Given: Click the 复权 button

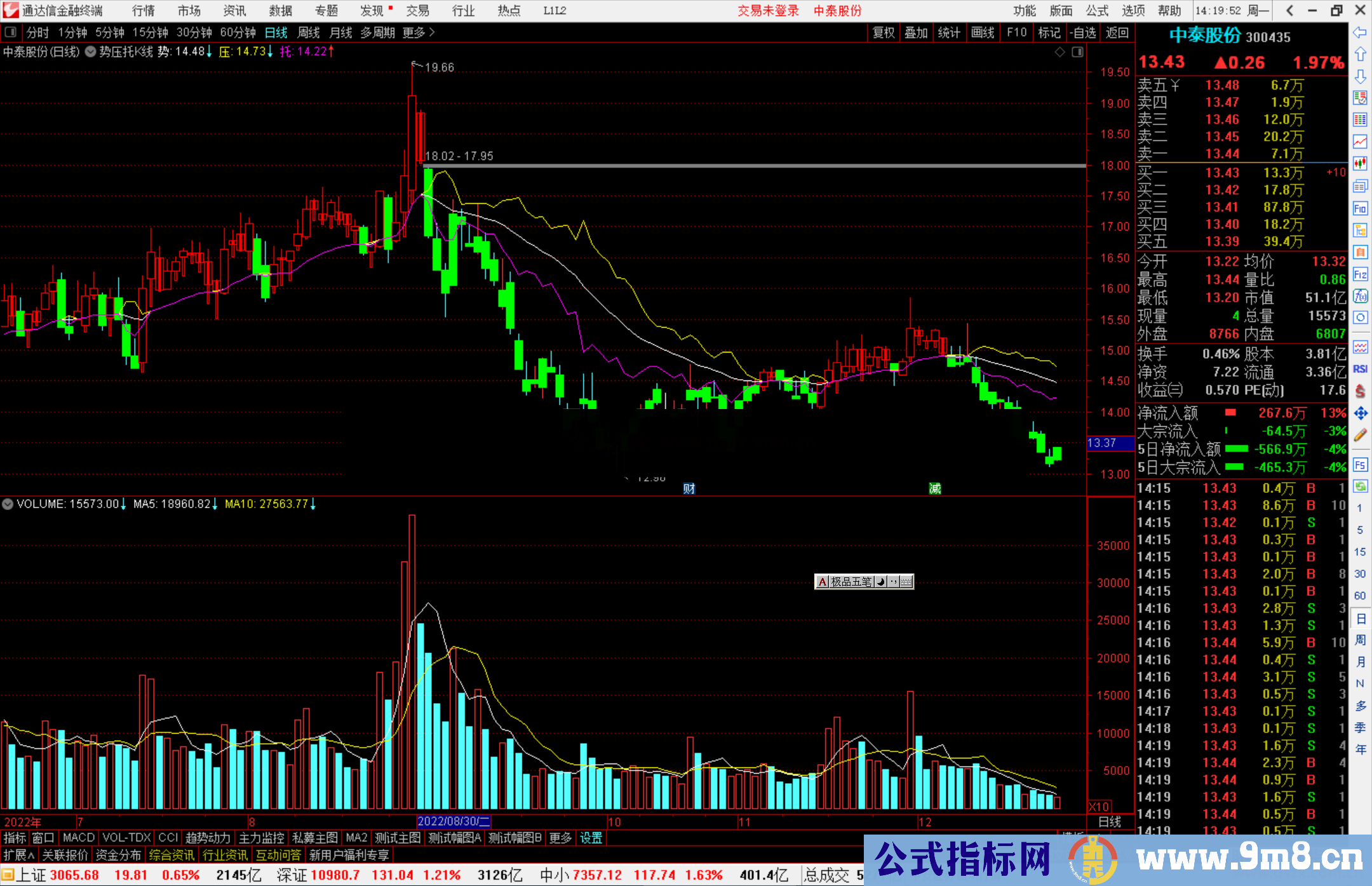Looking at the screenshot, I should [884, 32].
